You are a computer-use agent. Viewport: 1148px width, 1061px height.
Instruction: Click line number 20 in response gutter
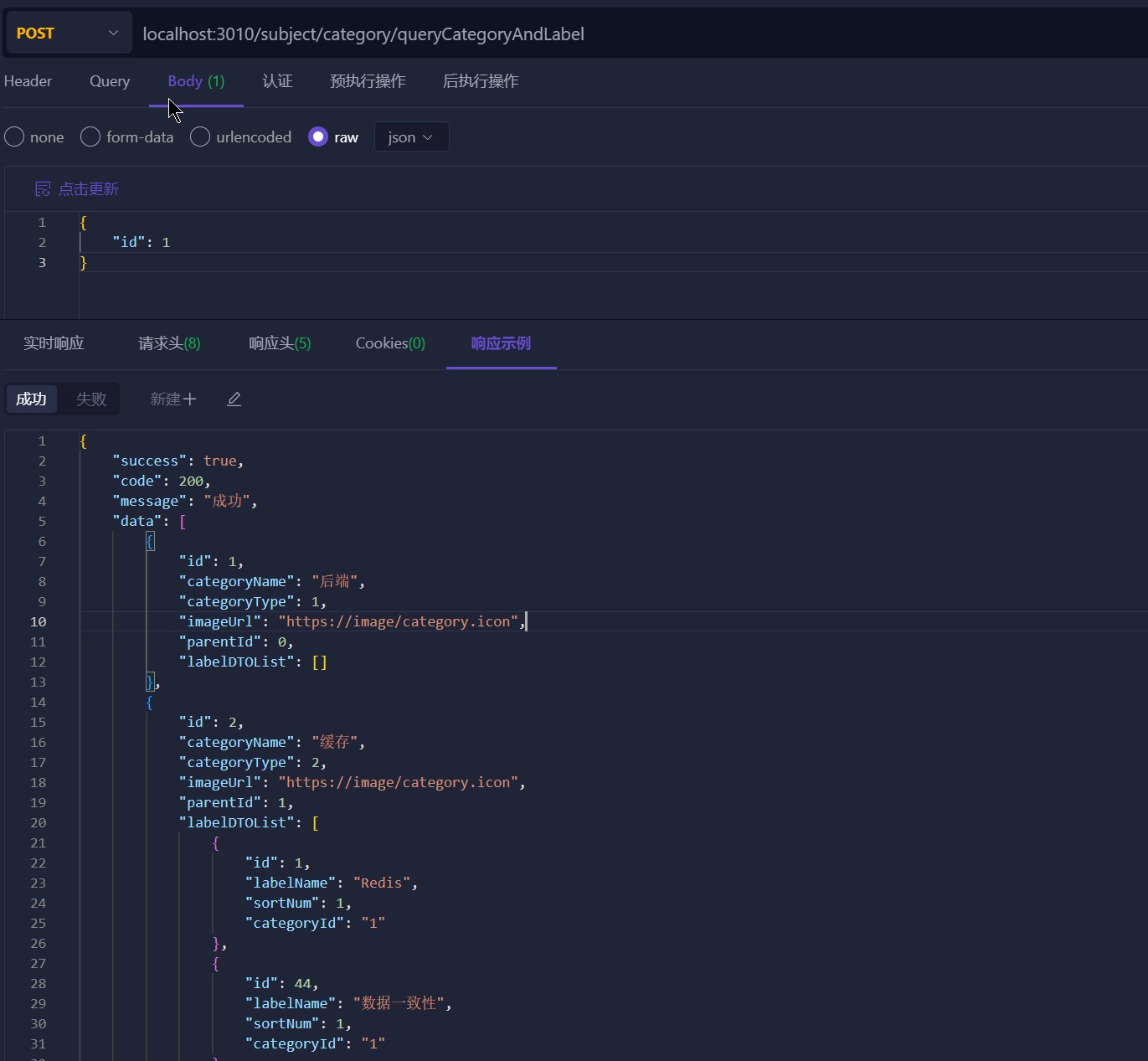click(x=39, y=822)
